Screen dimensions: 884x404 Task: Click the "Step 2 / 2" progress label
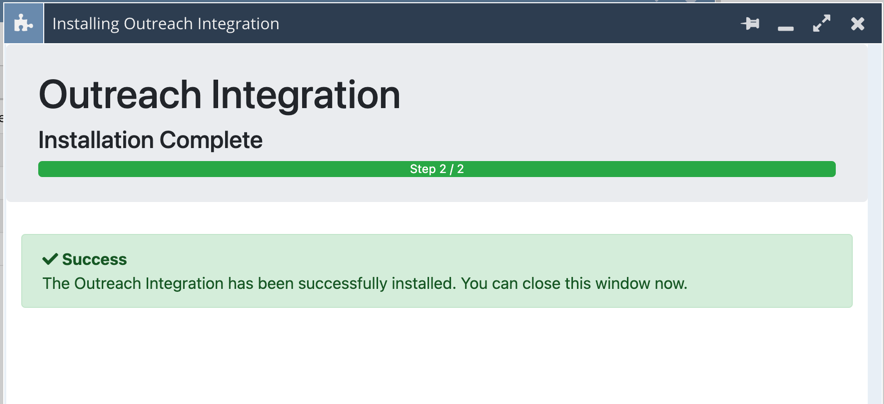pos(437,169)
